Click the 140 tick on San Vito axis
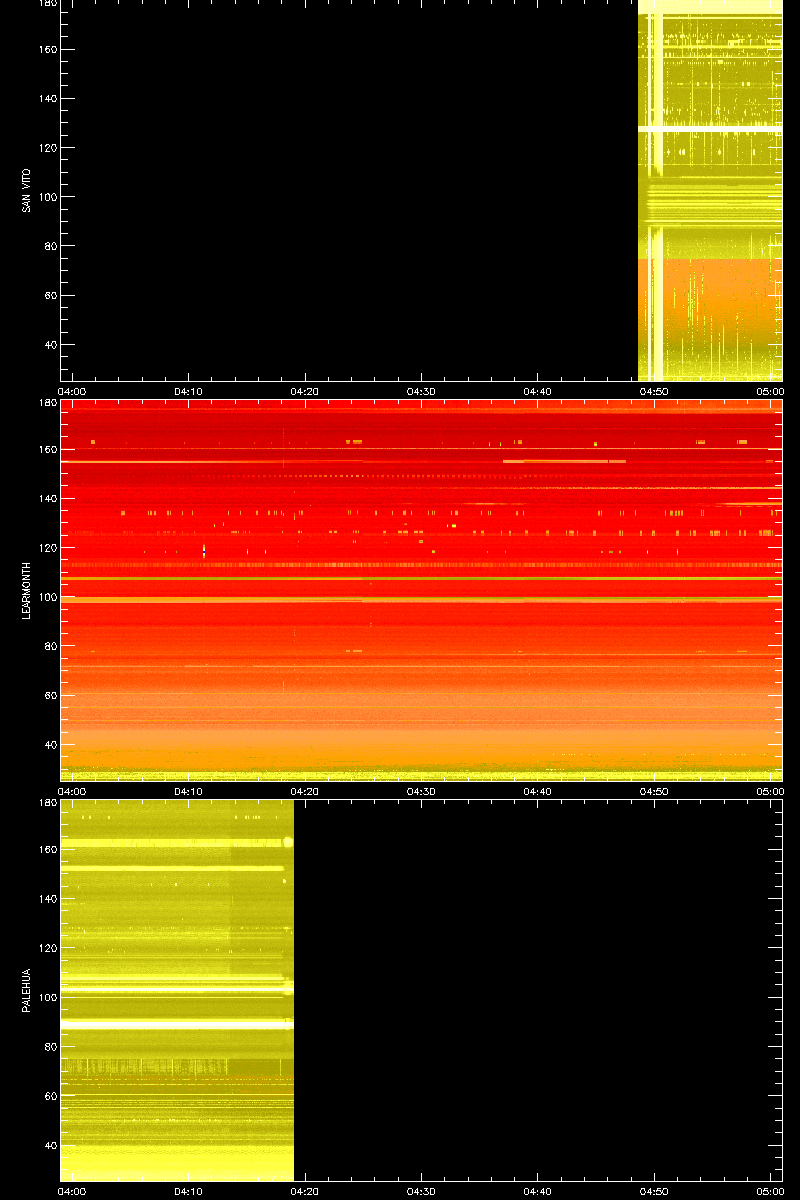This screenshot has height=1200, width=800. tap(47, 99)
